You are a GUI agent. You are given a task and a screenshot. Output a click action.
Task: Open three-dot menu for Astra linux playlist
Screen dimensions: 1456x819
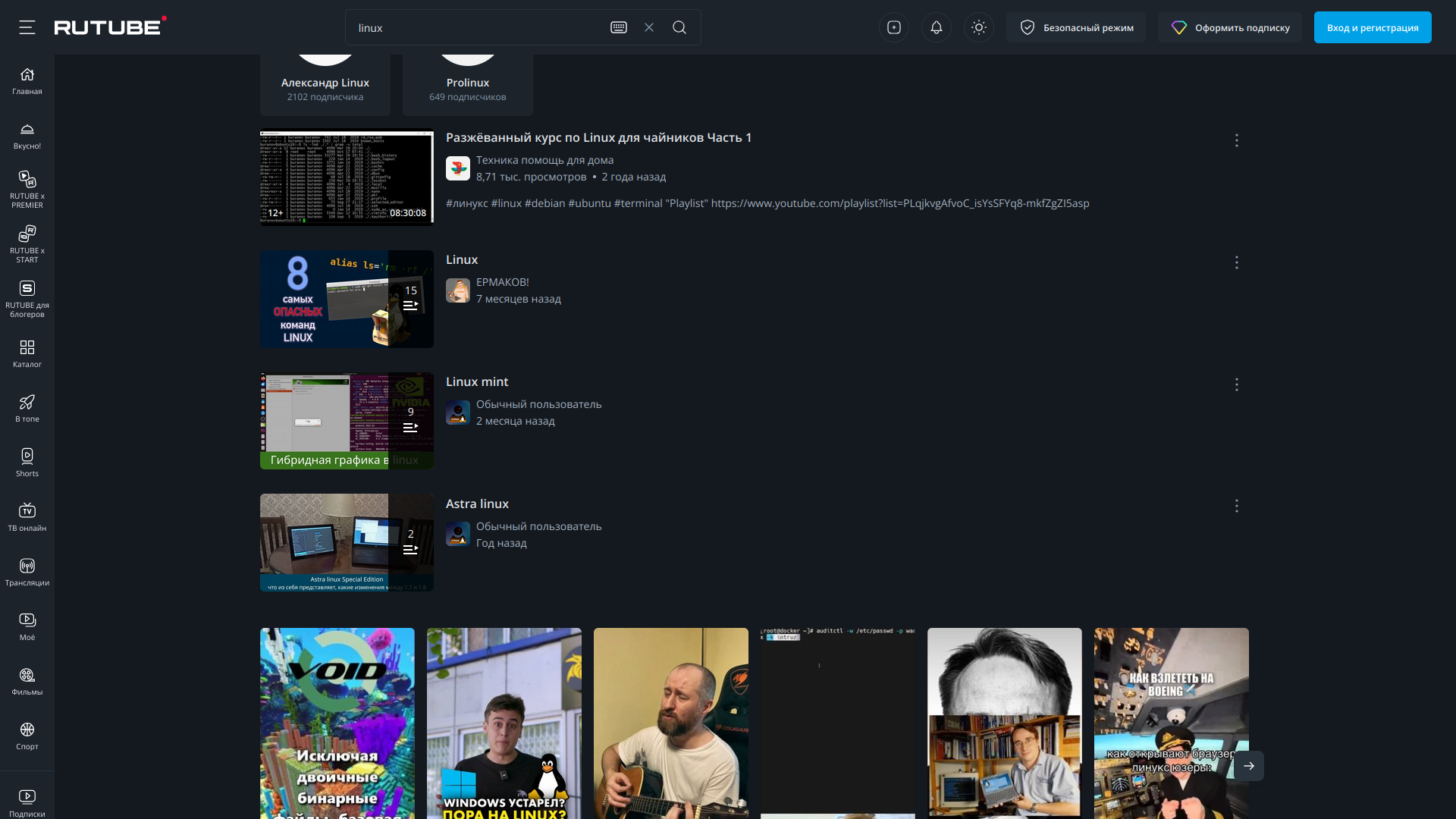click(1237, 506)
